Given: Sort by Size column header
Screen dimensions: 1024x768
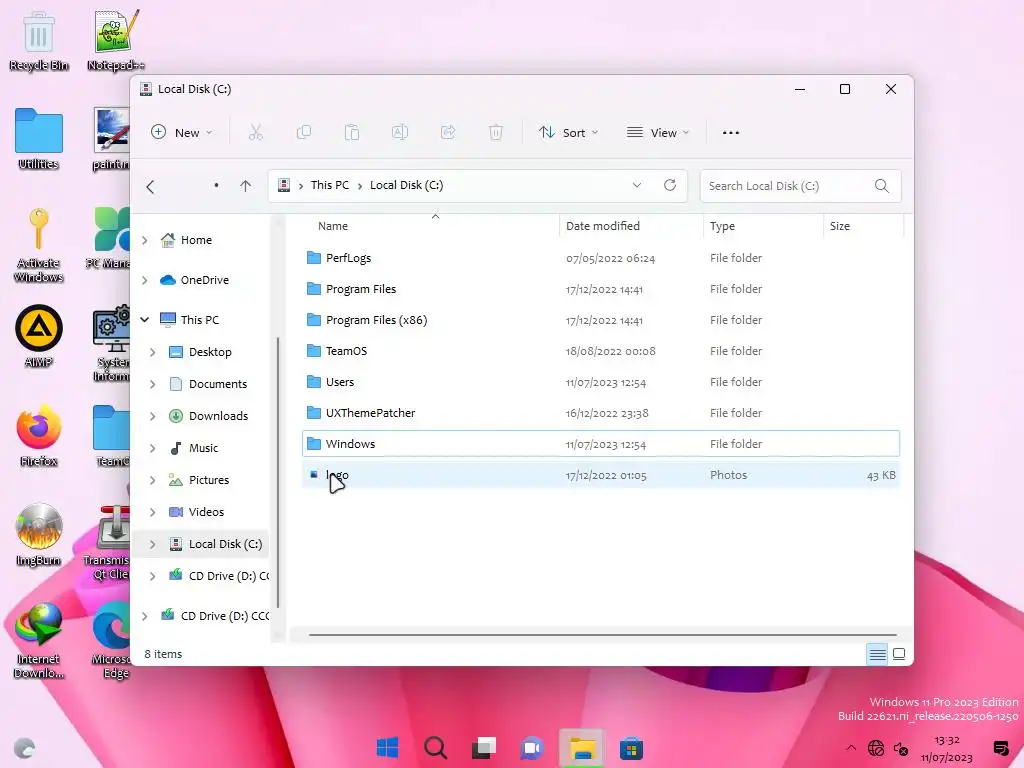Looking at the screenshot, I should [840, 226].
